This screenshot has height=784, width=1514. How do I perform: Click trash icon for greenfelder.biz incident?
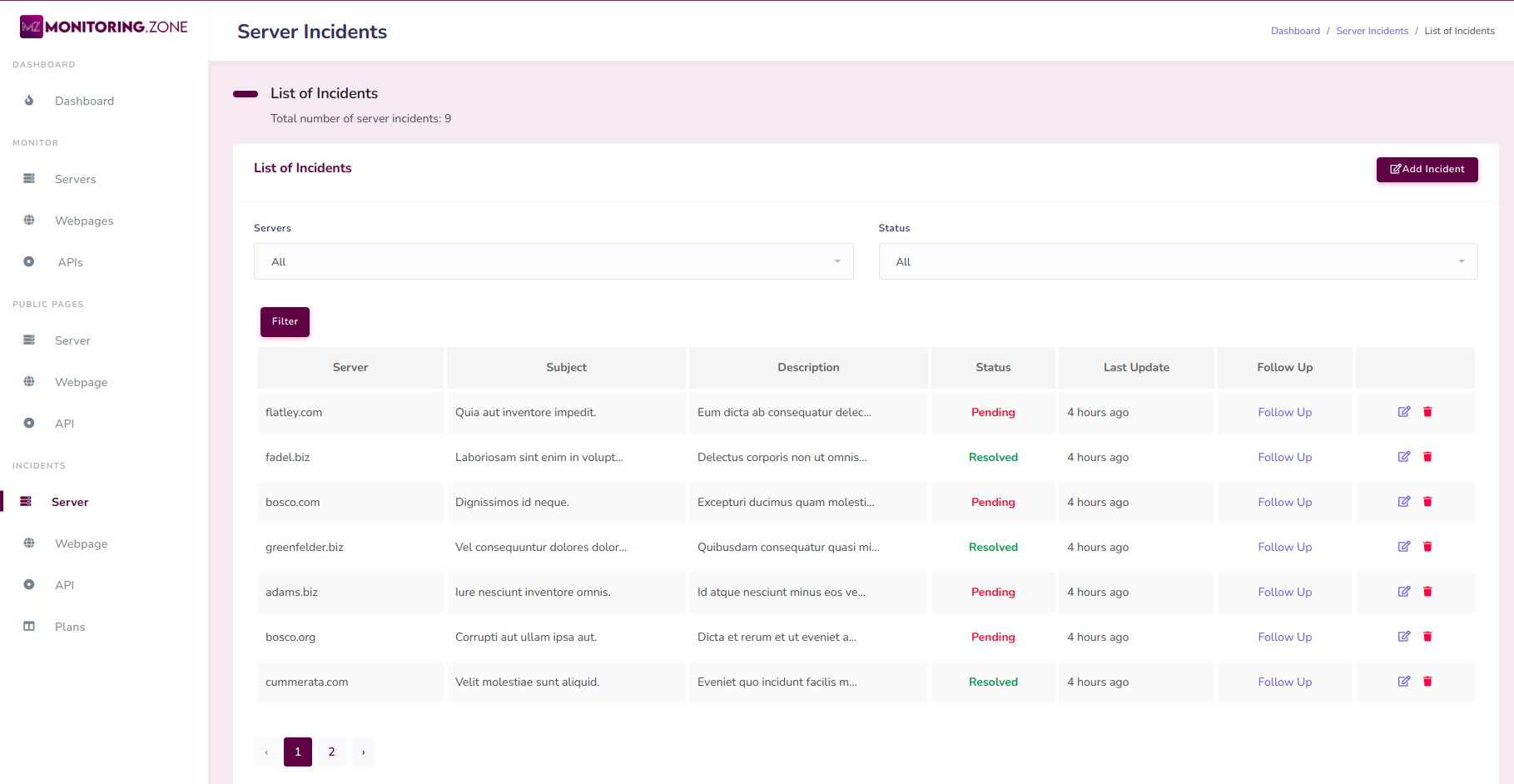click(1427, 547)
